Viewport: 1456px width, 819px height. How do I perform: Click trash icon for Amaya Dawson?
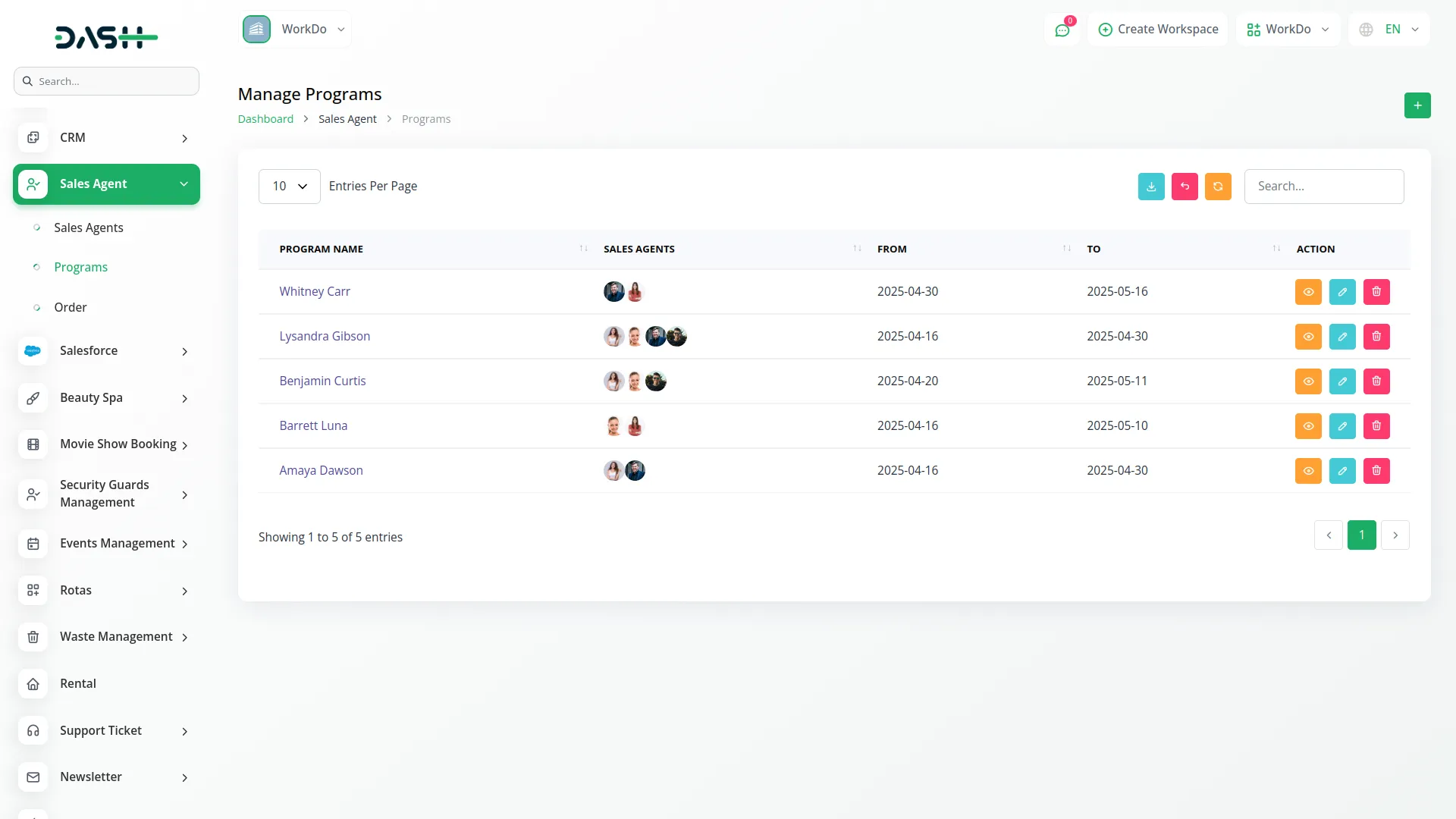(x=1376, y=471)
